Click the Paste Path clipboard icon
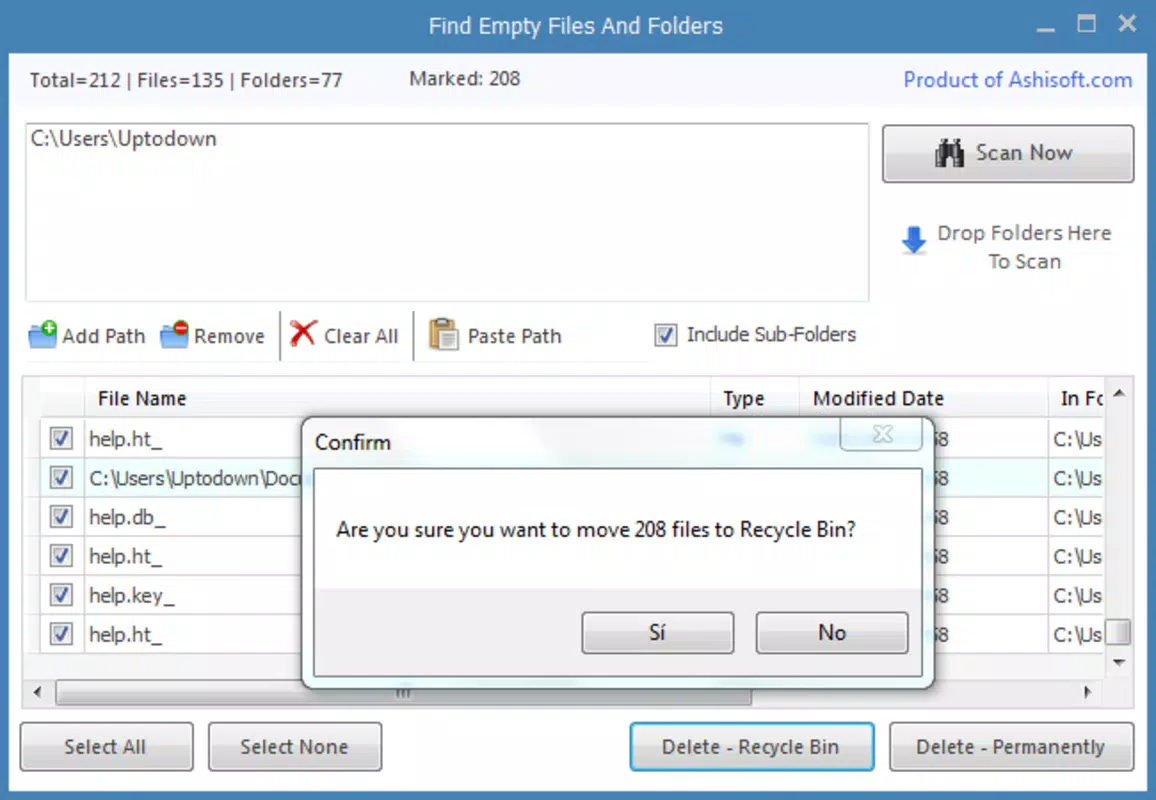The height and width of the screenshot is (800, 1156). pos(444,335)
